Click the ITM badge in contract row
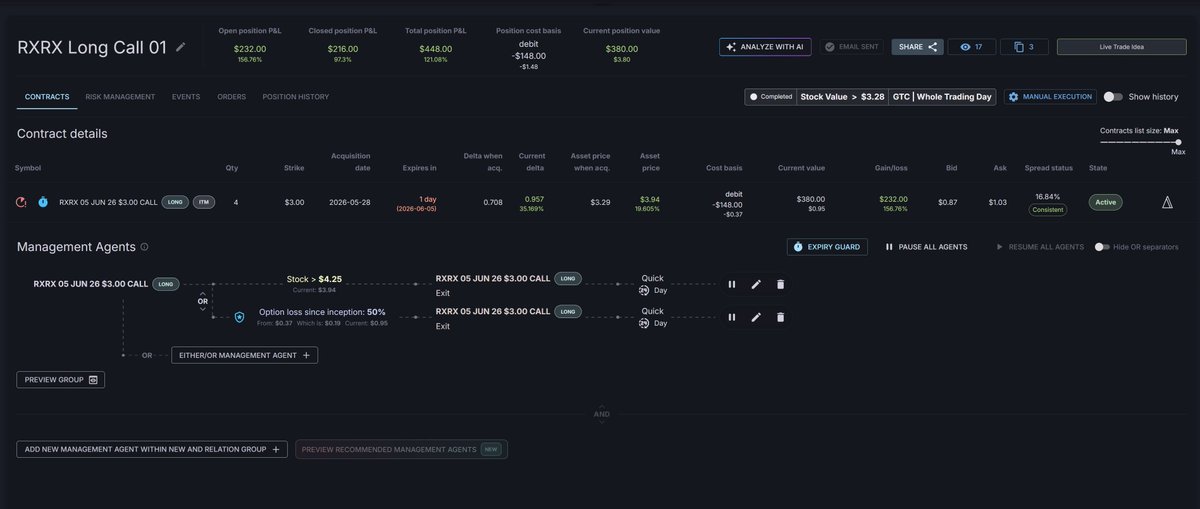Viewport: 1200px width, 509px height. click(203, 202)
